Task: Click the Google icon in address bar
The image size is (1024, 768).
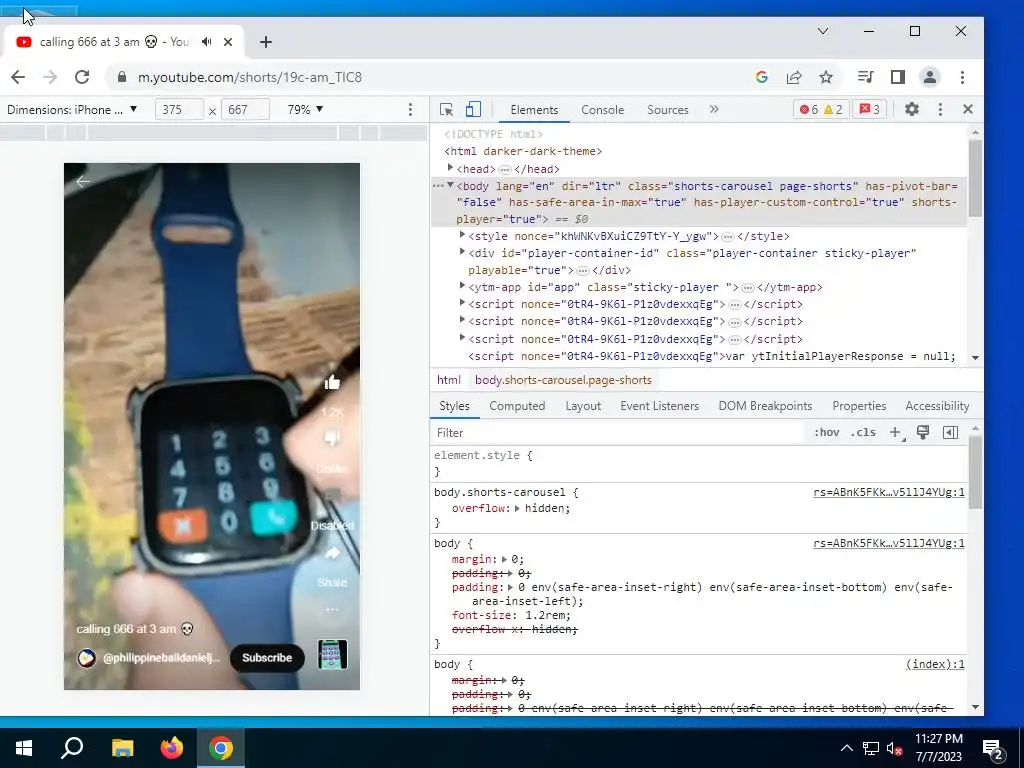Action: pyautogui.click(x=761, y=77)
